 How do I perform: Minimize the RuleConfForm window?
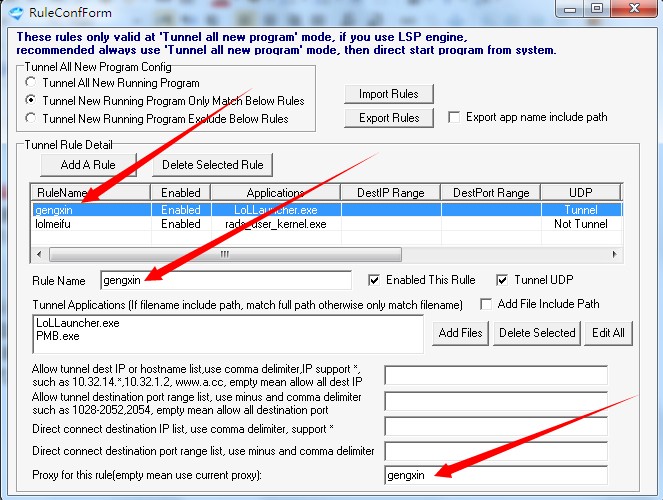tap(570, 8)
